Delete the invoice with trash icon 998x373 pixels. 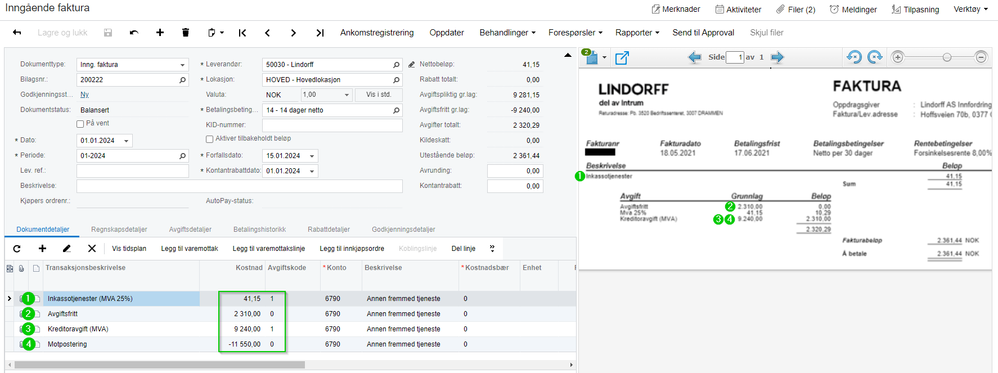point(185,32)
